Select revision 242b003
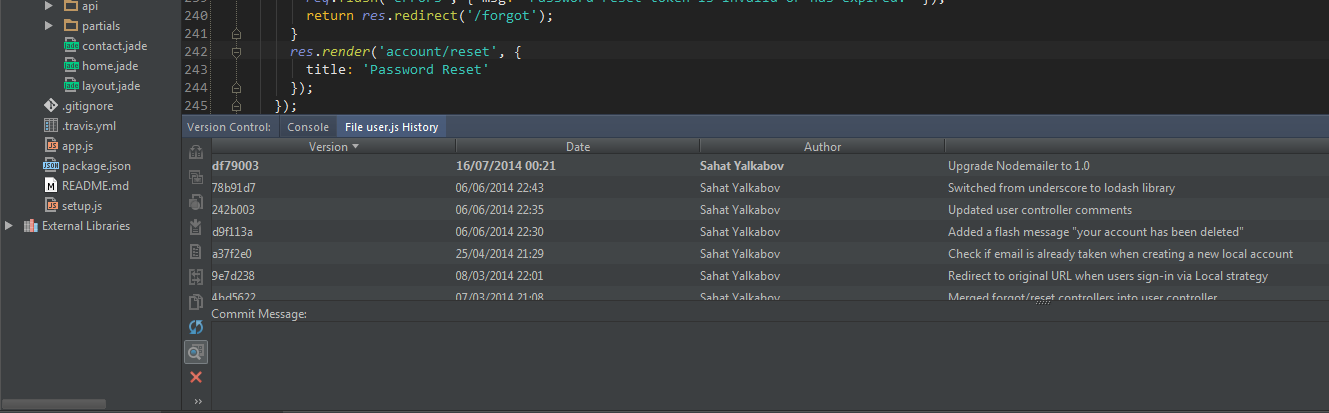The height and width of the screenshot is (413, 1329). point(770,209)
